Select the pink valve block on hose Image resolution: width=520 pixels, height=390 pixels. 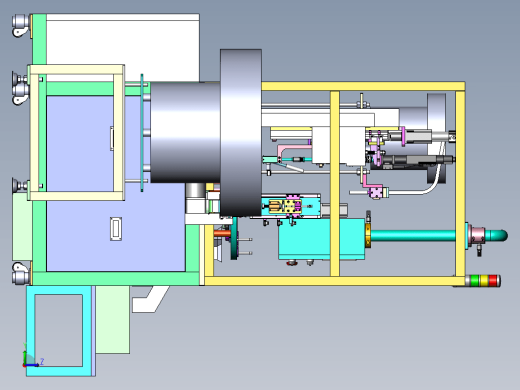click(x=376, y=192)
